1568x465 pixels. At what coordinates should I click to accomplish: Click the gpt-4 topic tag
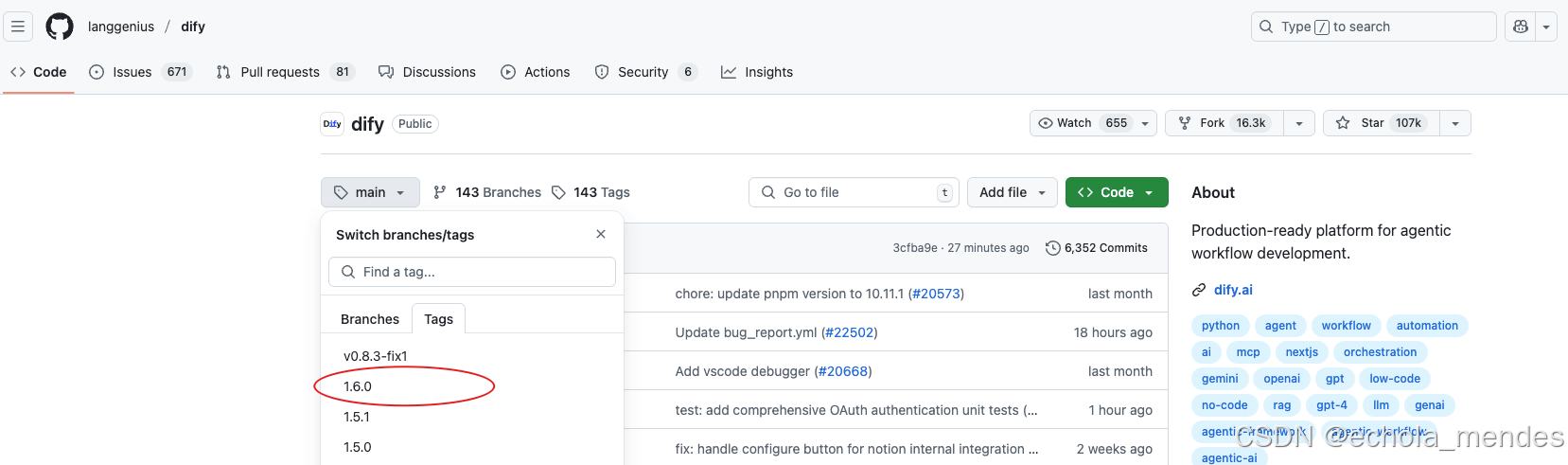[x=1332, y=405]
